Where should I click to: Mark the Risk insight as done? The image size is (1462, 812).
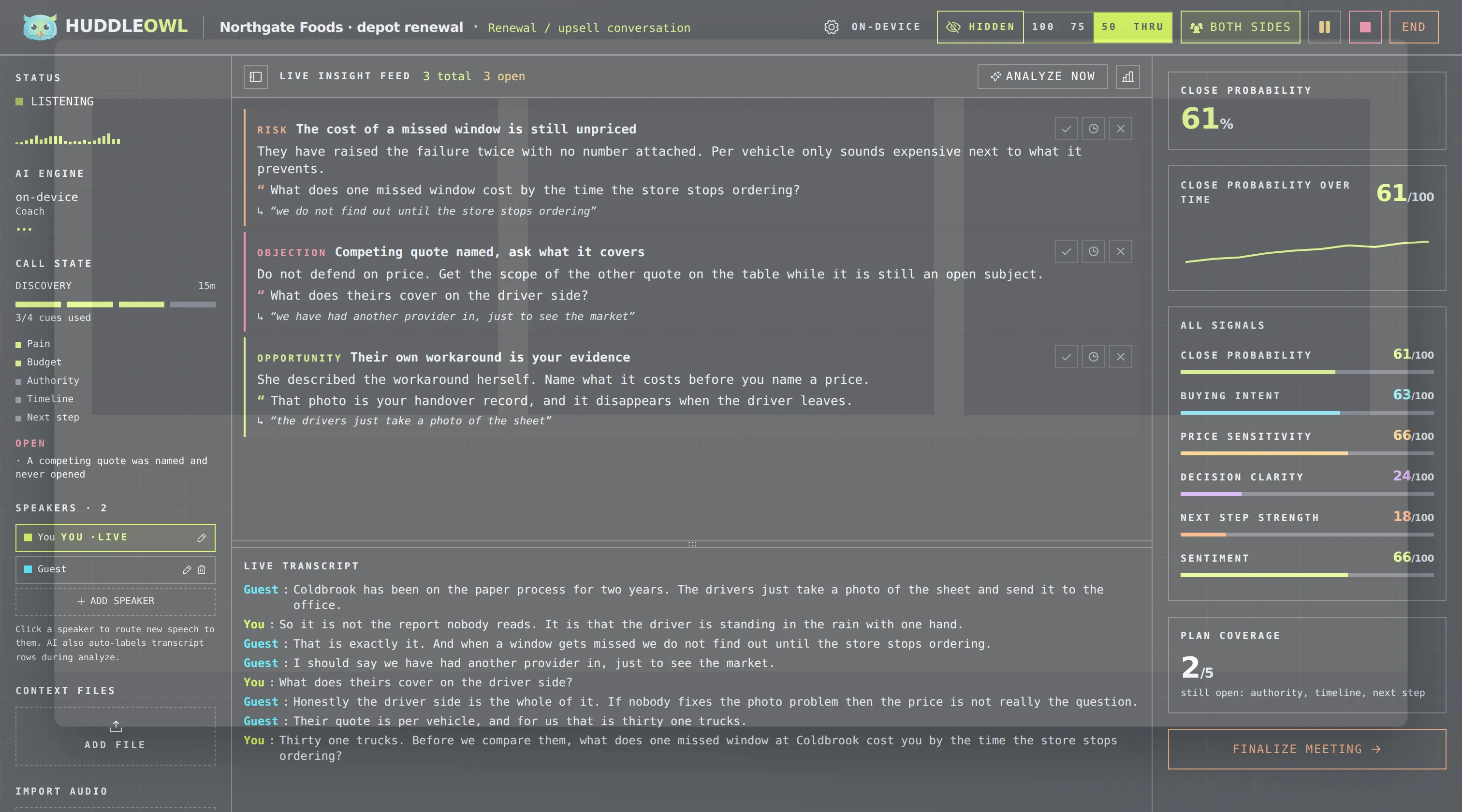pyautogui.click(x=1067, y=129)
